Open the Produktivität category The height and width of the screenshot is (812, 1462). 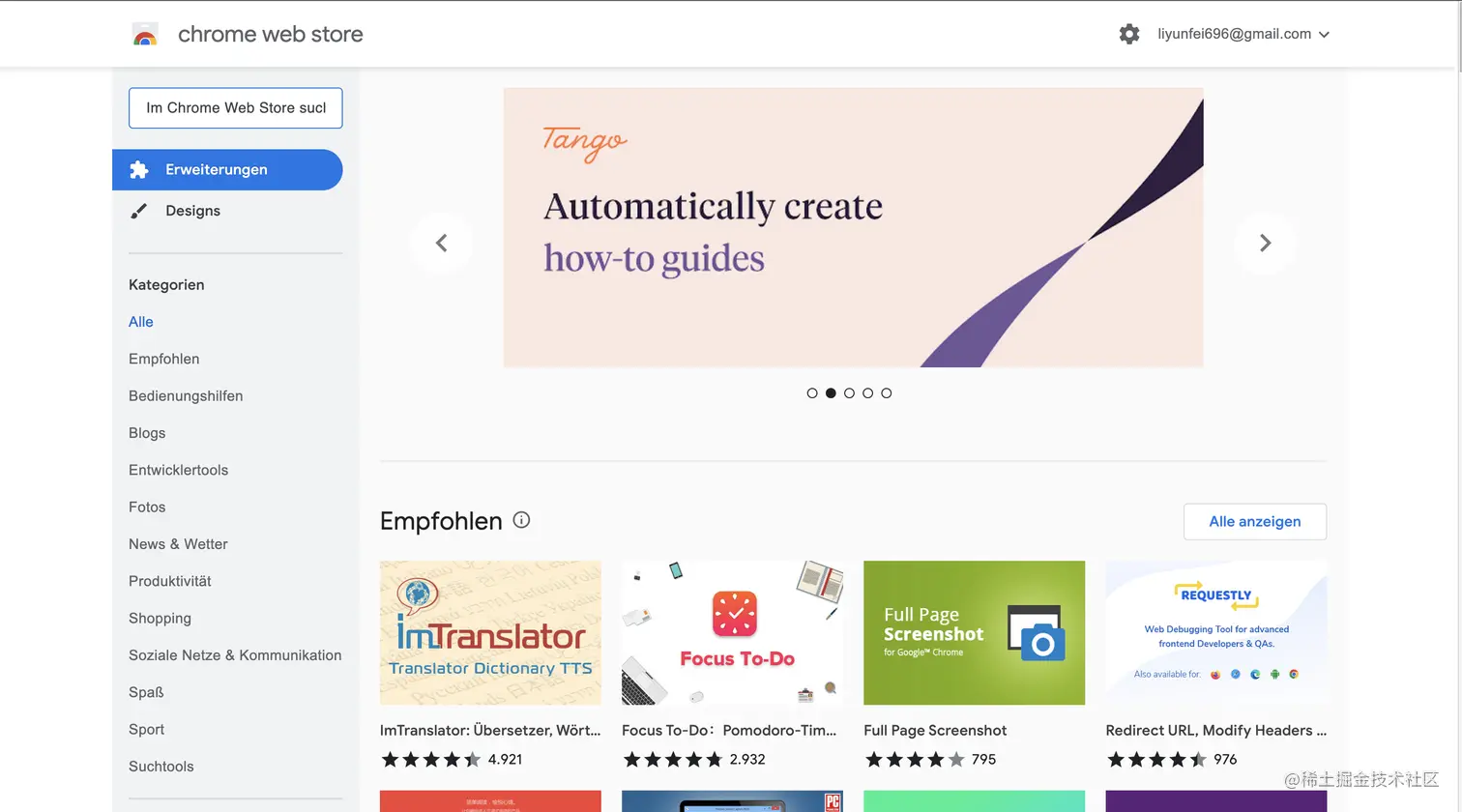click(170, 581)
